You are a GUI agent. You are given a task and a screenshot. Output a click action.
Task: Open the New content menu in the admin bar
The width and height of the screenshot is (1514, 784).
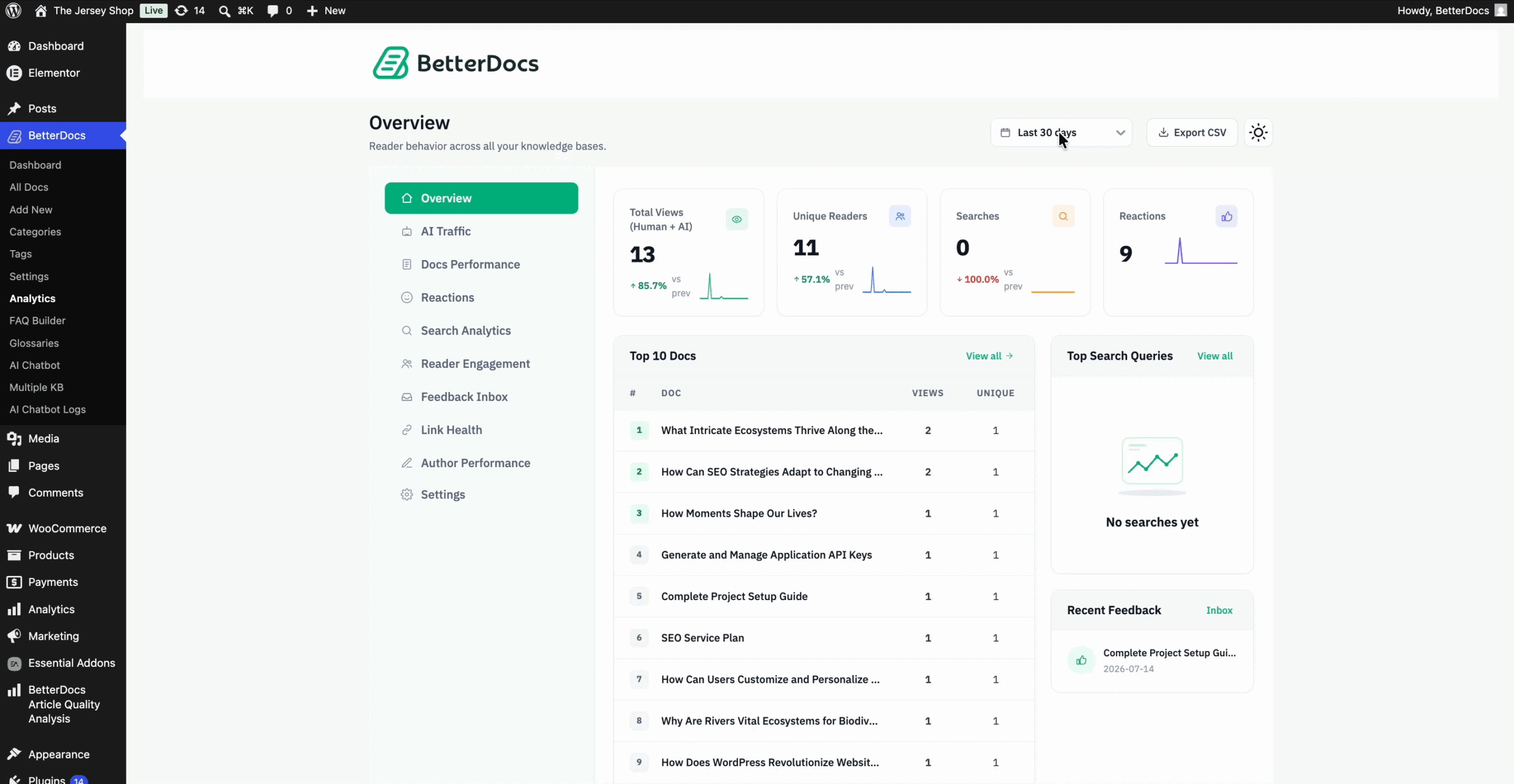(x=326, y=11)
